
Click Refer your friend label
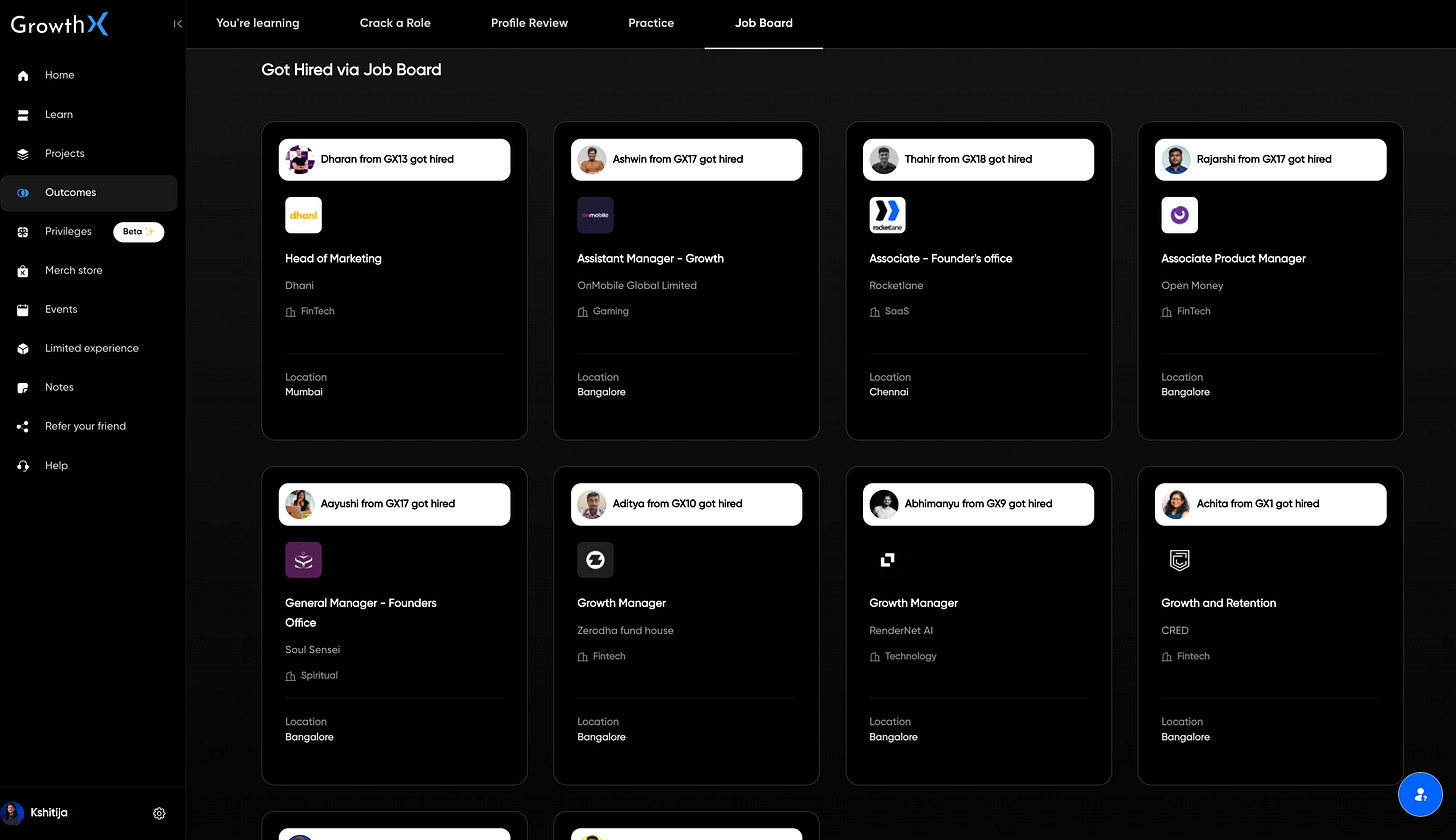(x=86, y=426)
